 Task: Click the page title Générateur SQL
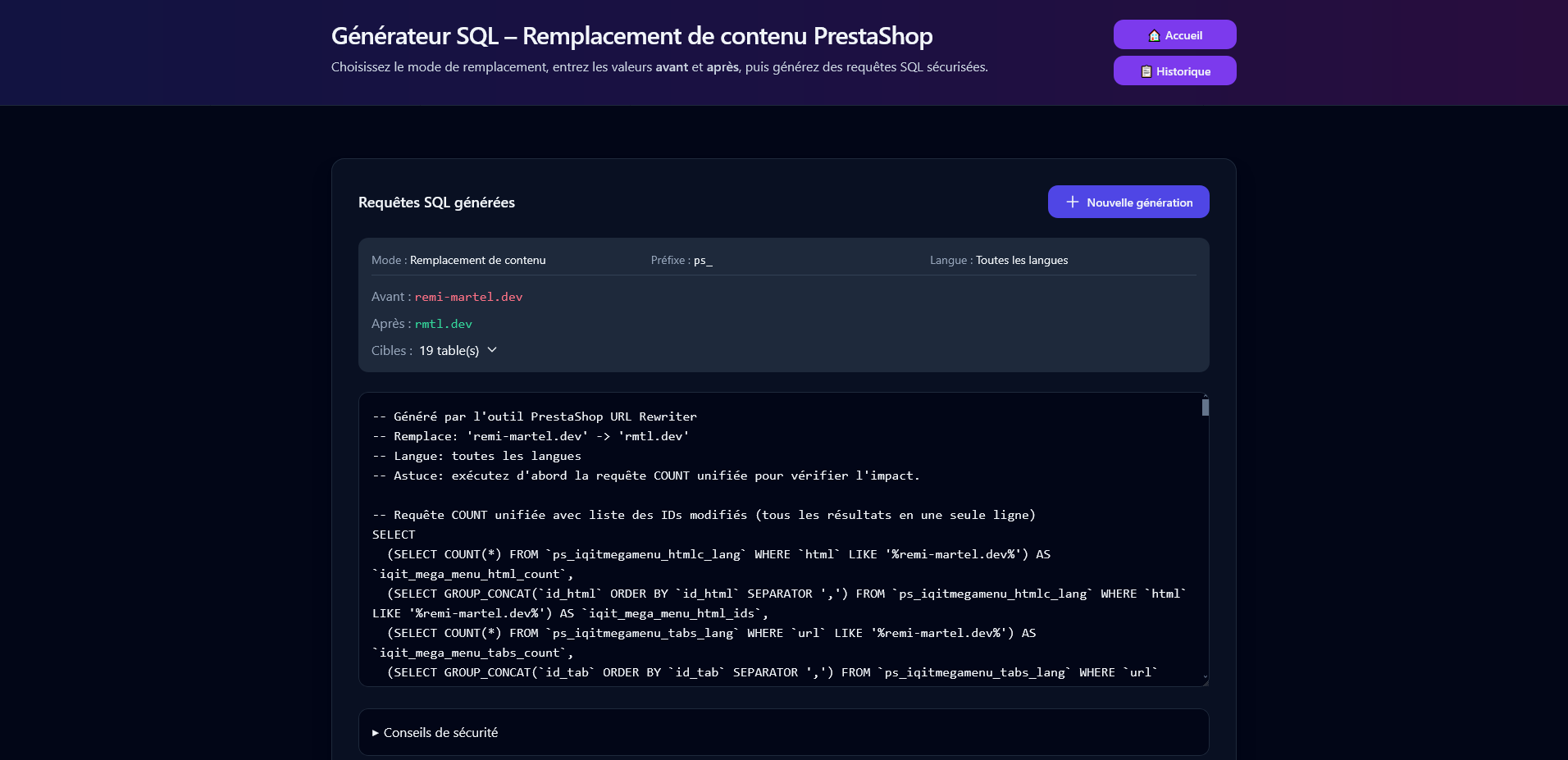(x=413, y=35)
